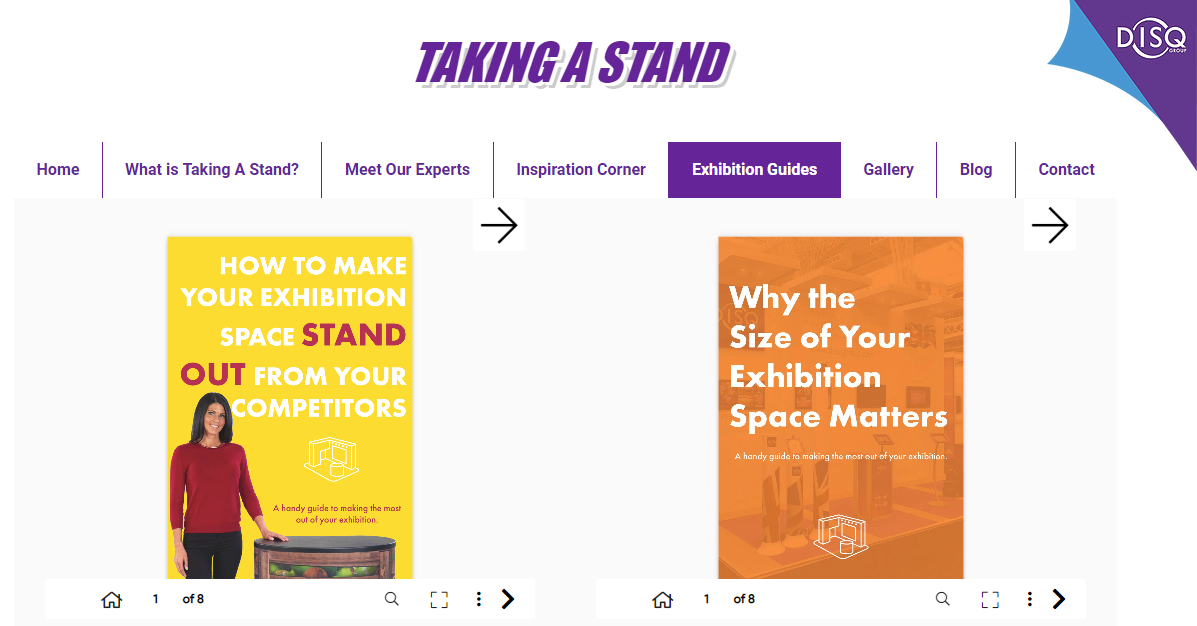1197x626 pixels.
Task: Click arrow button above yellow guide
Action: coord(499,226)
